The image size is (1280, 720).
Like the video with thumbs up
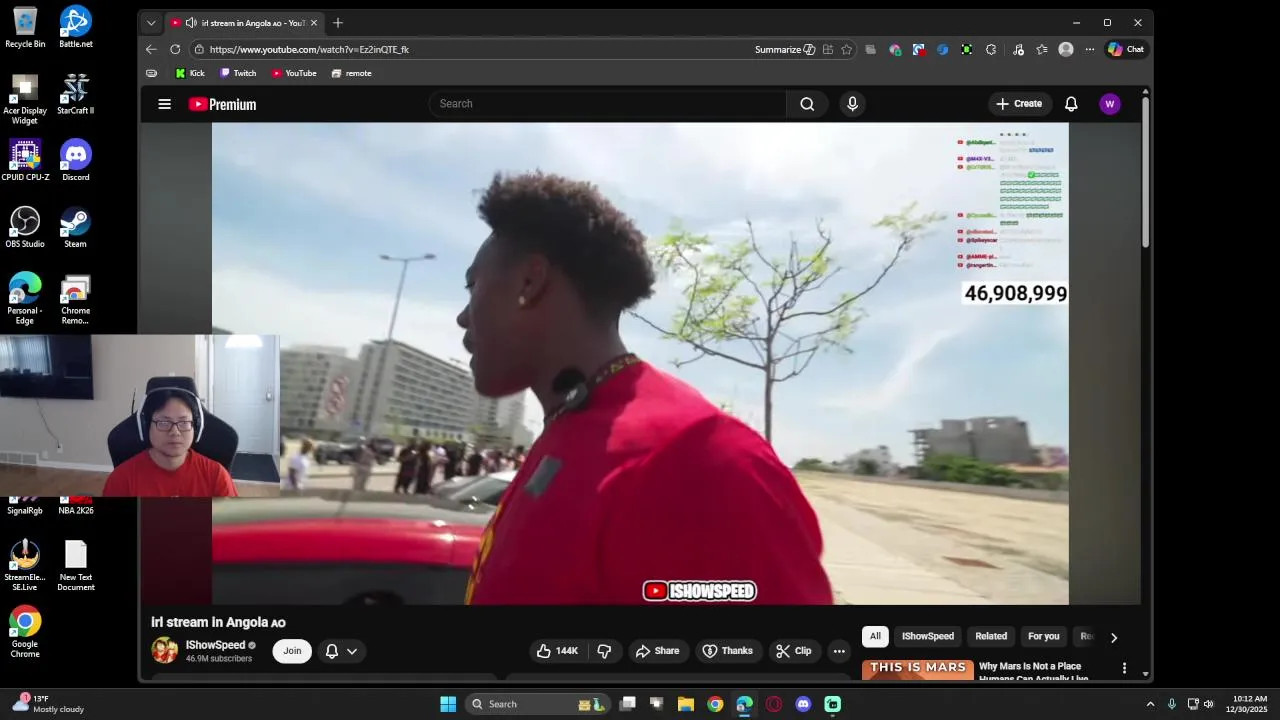click(x=557, y=651)
